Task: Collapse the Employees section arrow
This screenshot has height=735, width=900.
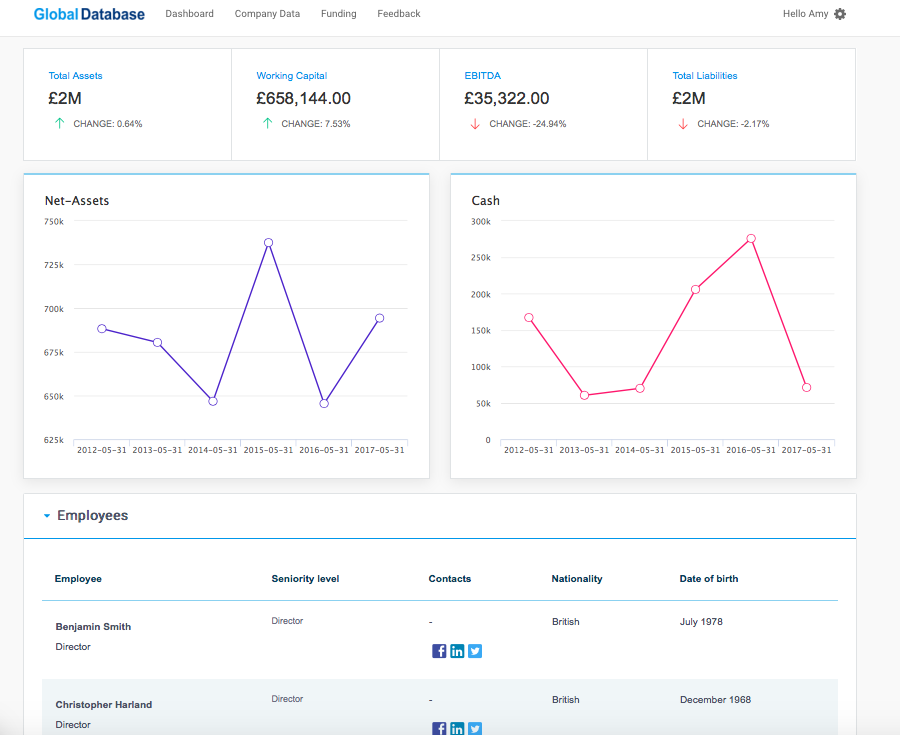Action: (x=47, y=516)
